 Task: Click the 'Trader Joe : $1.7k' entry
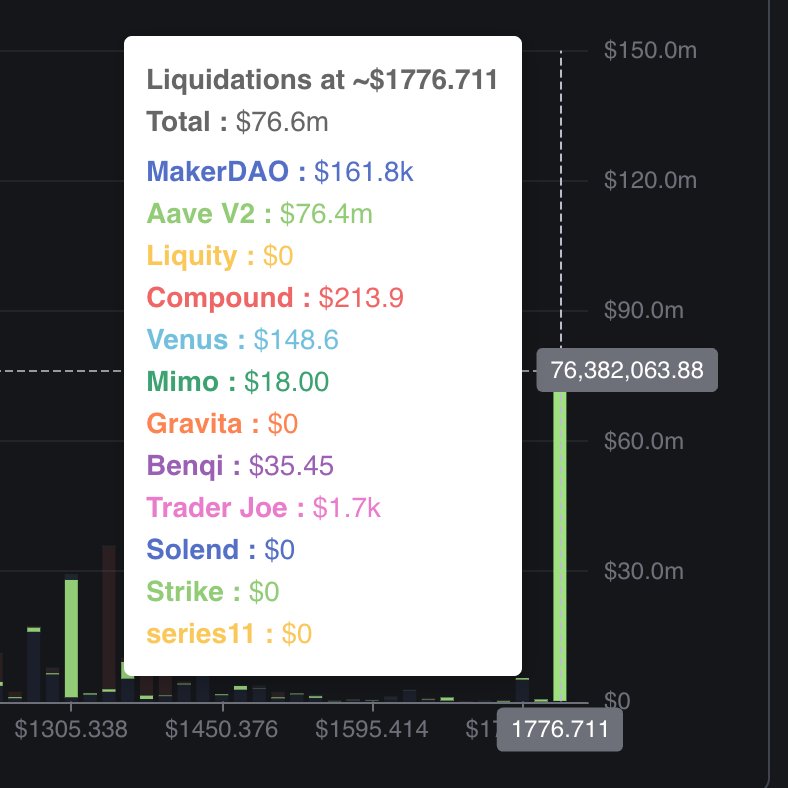tap(263, 508)
